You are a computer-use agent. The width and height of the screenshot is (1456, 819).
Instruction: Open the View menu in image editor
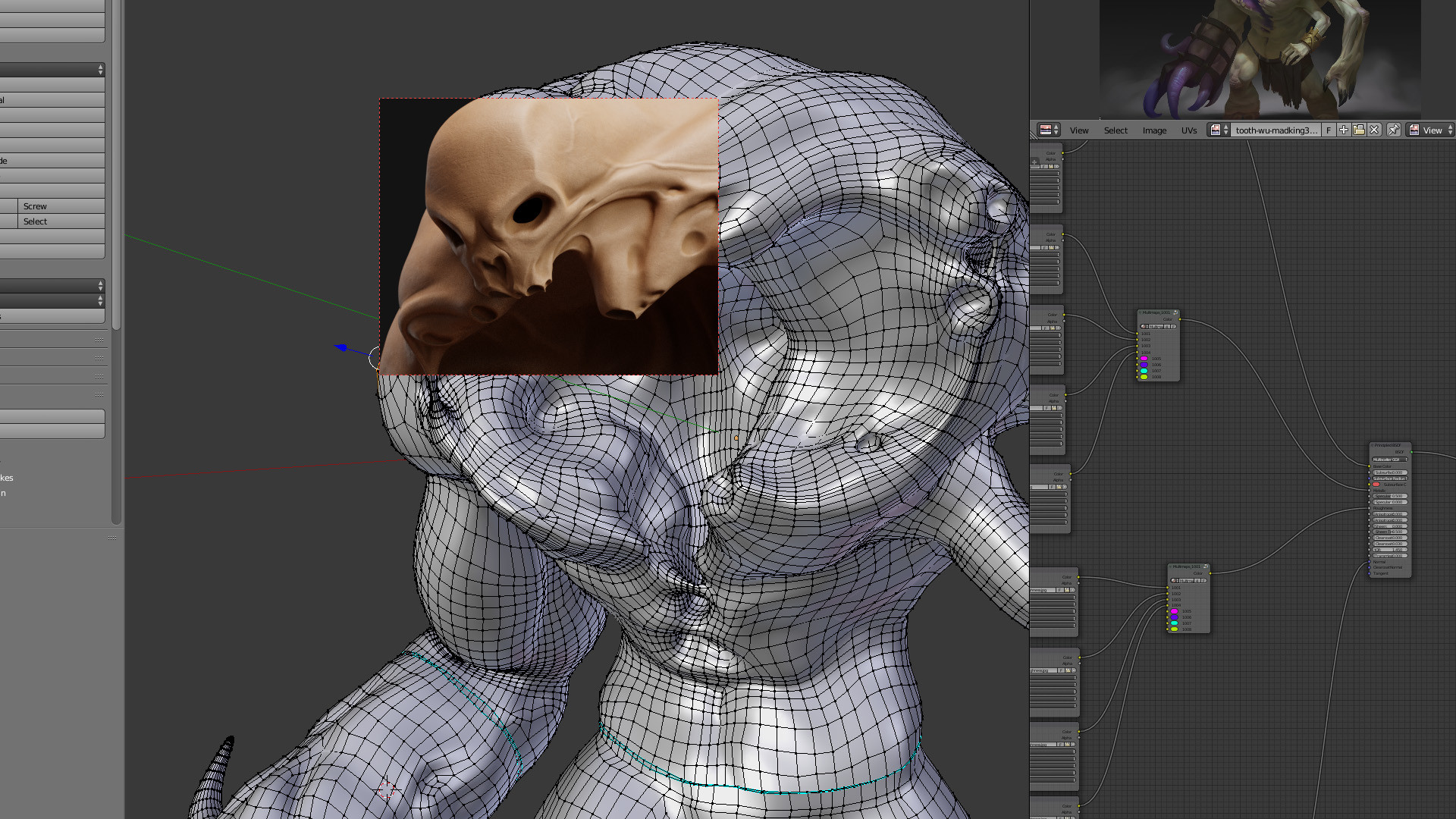pyautogui.click(x=1079, y=130)
